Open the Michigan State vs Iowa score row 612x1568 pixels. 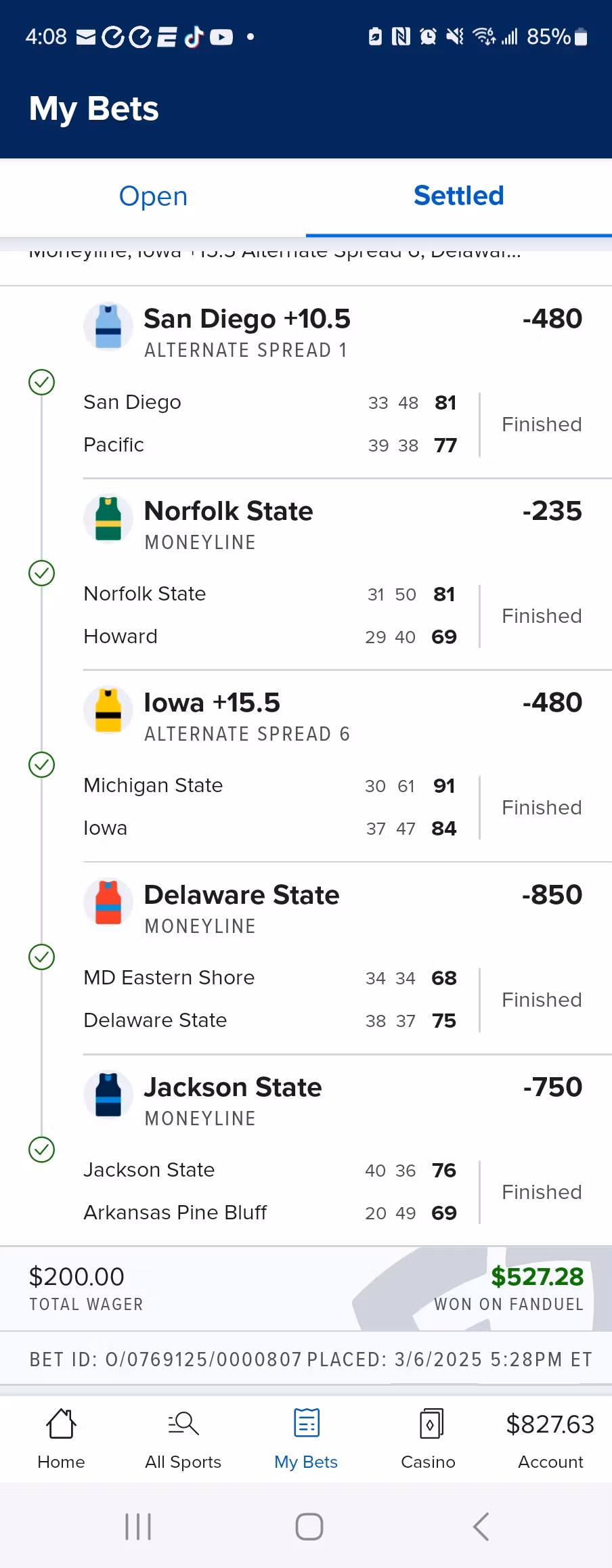pyautogui.click(x=271, y=807)
